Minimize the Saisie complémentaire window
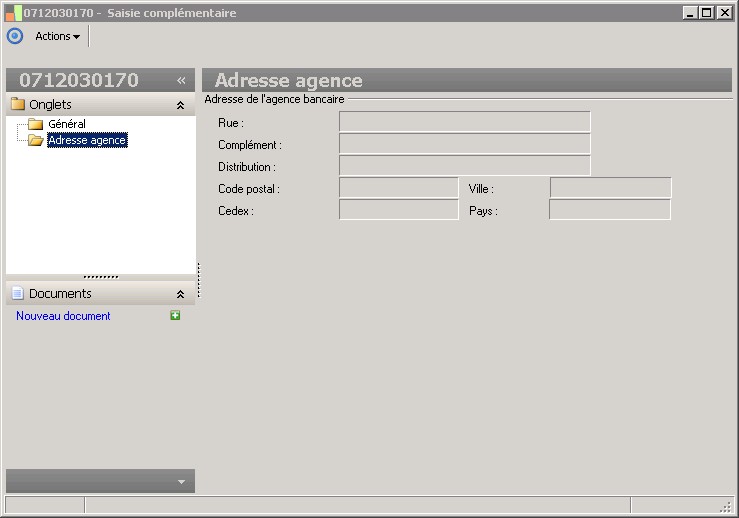The image size is (739, 518). (x=690, y=13)
